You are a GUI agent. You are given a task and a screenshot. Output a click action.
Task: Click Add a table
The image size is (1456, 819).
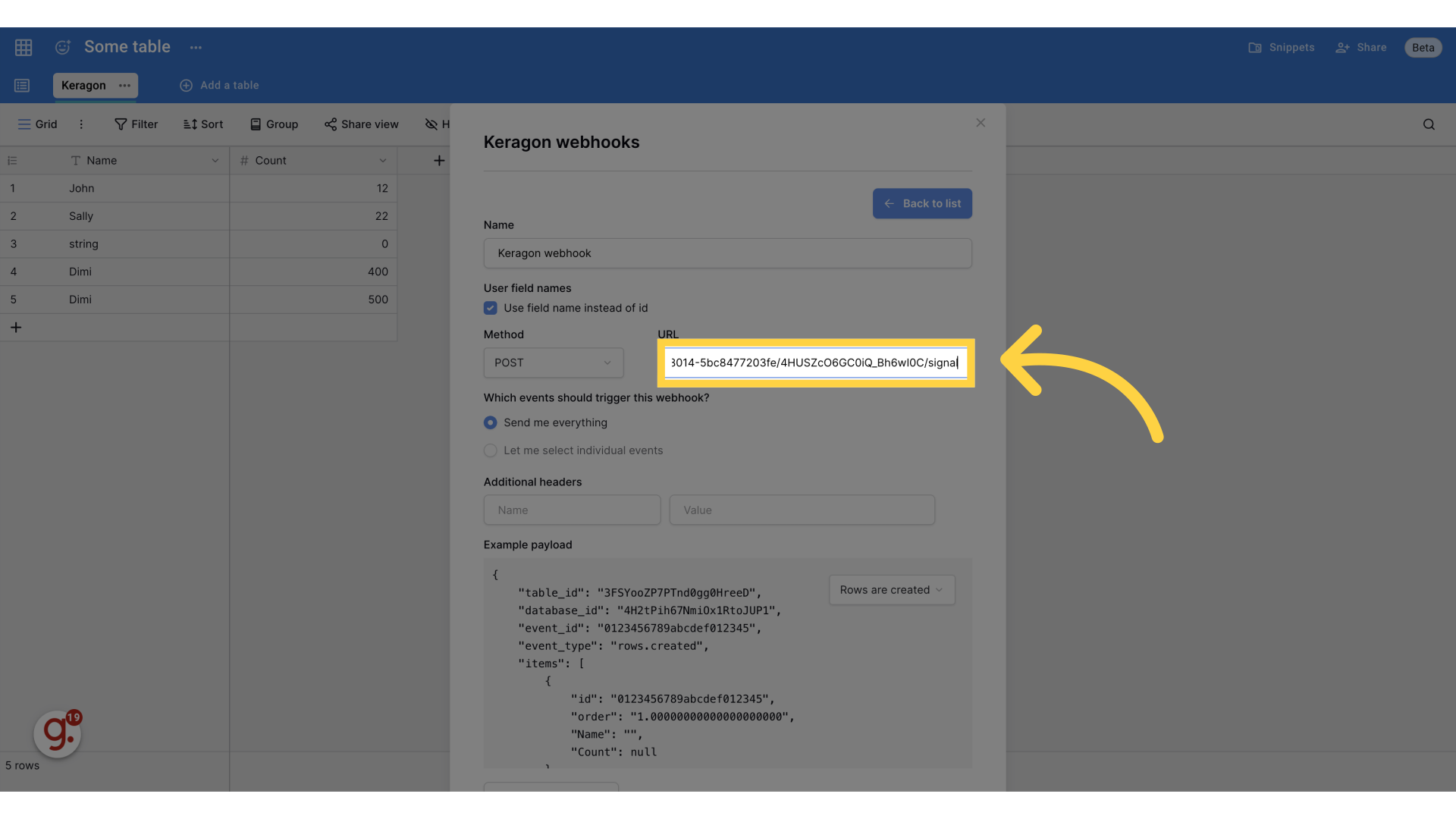pyautogui.click(x=219, y=85)
